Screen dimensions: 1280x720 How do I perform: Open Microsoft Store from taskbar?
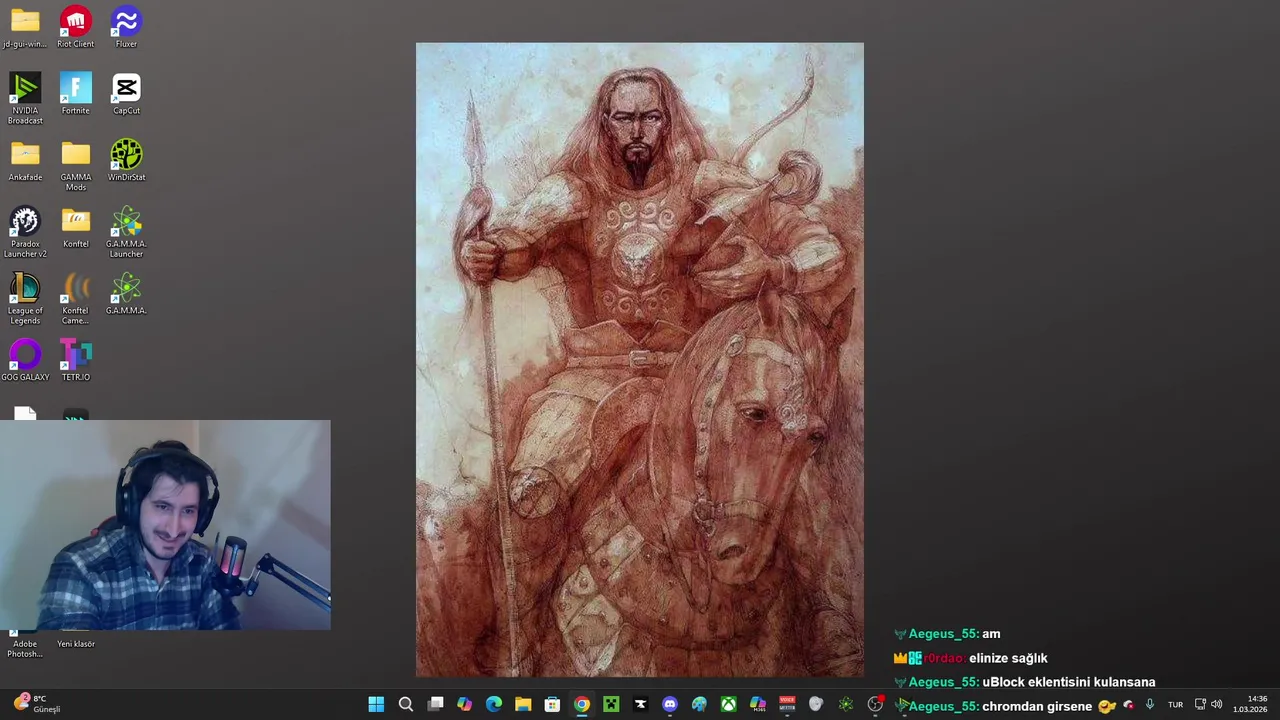(x=552, y=705)
